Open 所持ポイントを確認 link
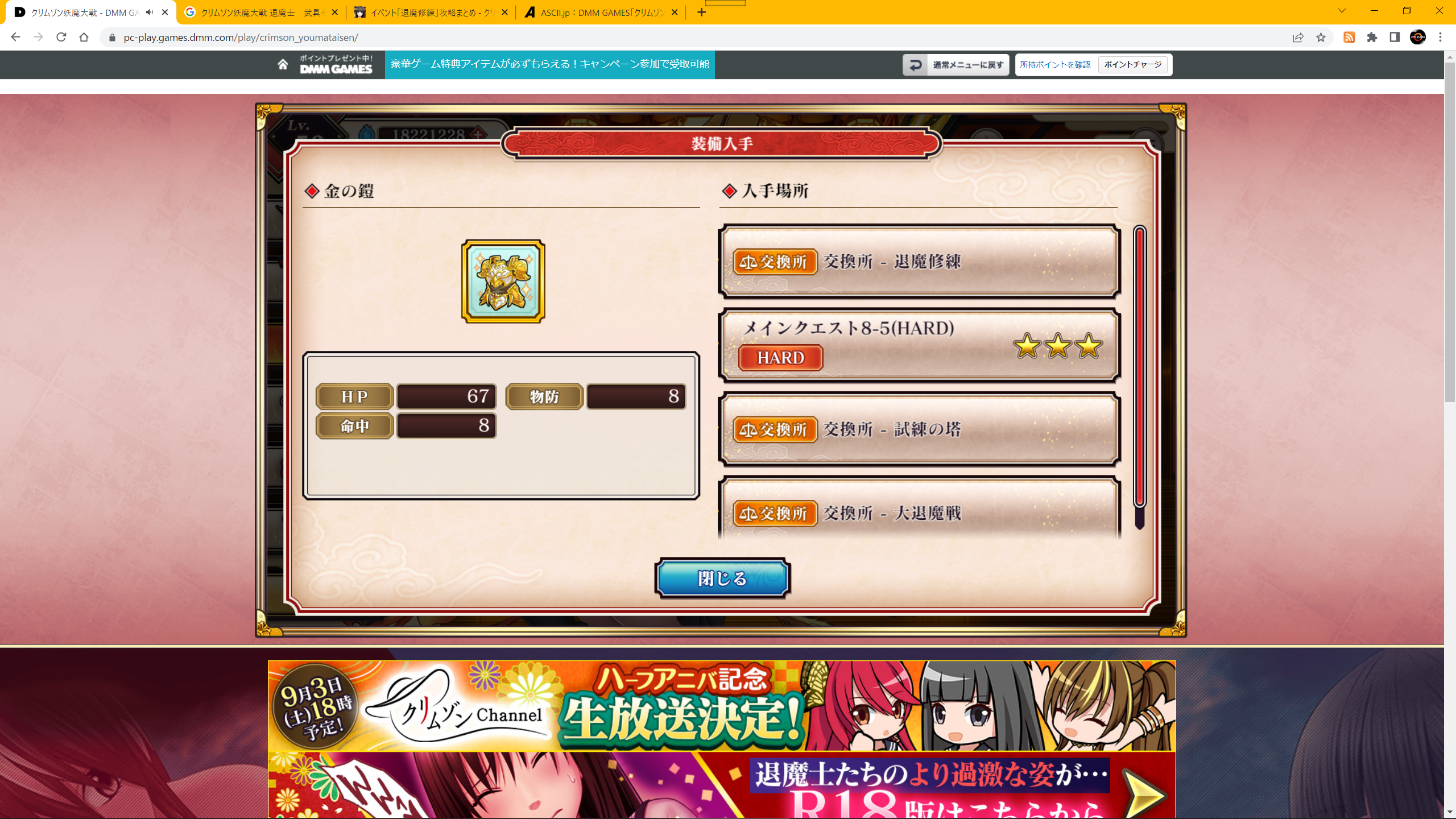Viewport: 1456px width, 819px height. (1055, 65)
